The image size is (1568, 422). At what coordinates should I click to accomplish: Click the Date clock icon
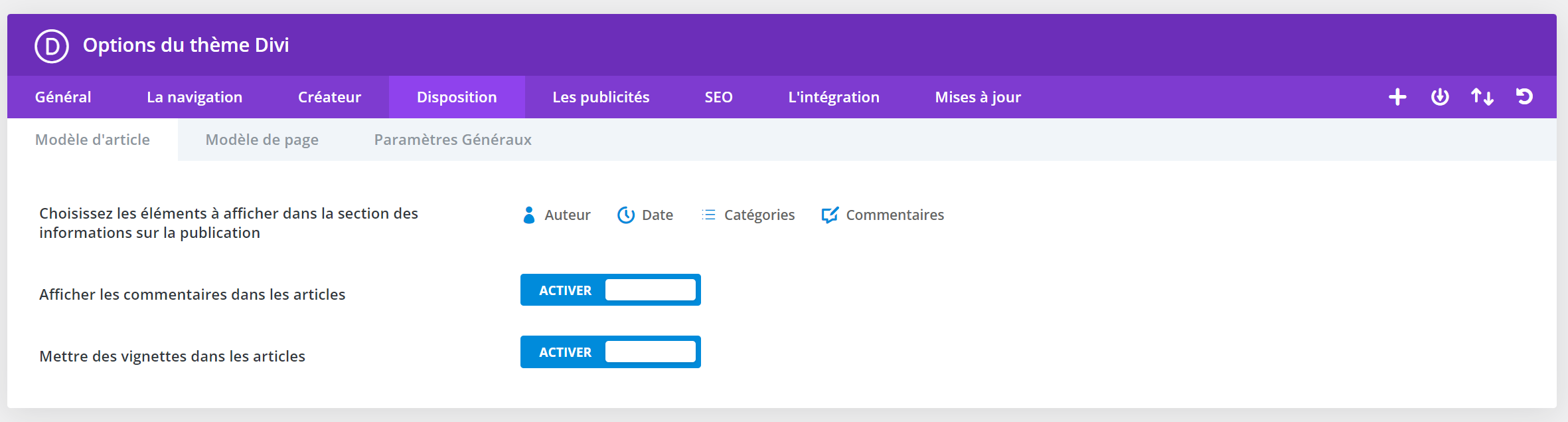(x=626, y=215)
